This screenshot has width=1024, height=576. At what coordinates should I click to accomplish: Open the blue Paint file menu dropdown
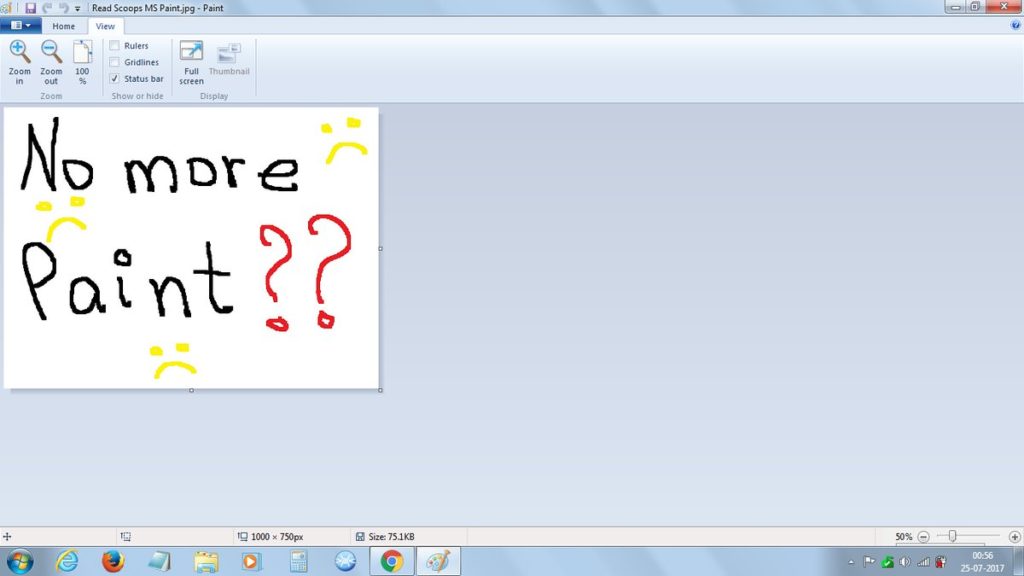[21, 25]
